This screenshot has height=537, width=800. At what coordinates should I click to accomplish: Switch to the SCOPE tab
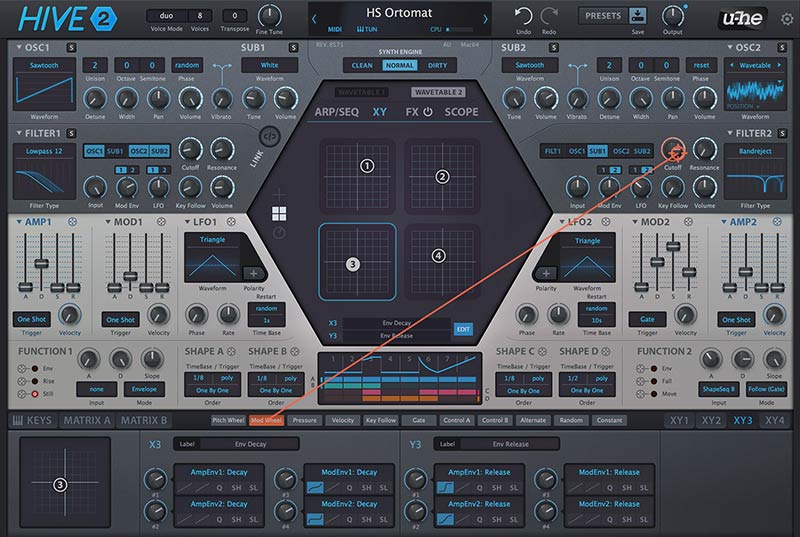point(461,112)
